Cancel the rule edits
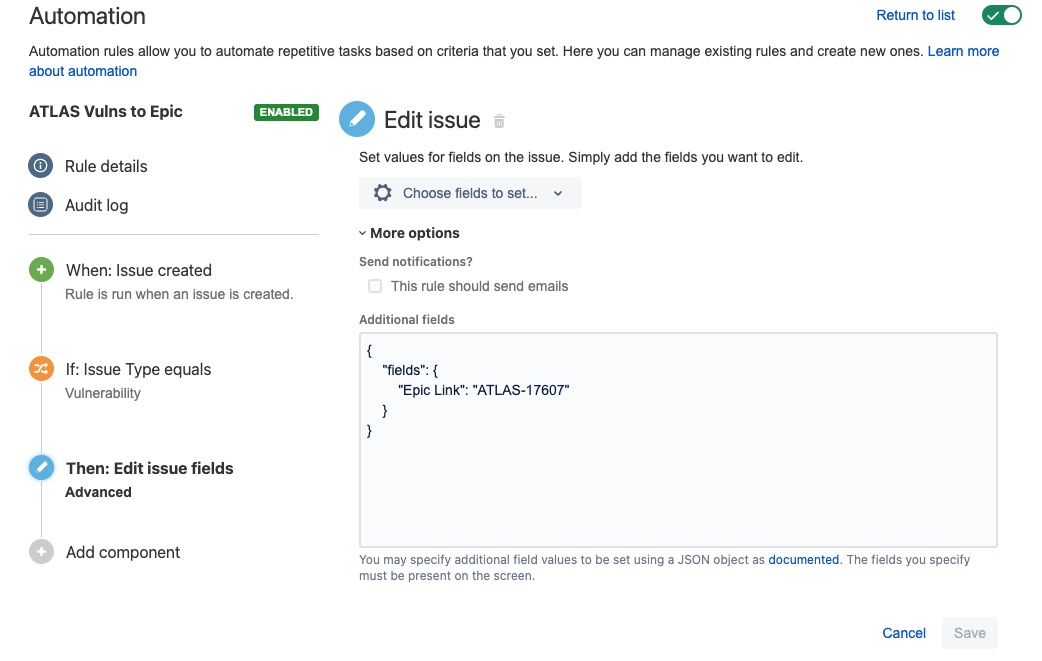Screen dimensions: 1042x661 (904, 633)
